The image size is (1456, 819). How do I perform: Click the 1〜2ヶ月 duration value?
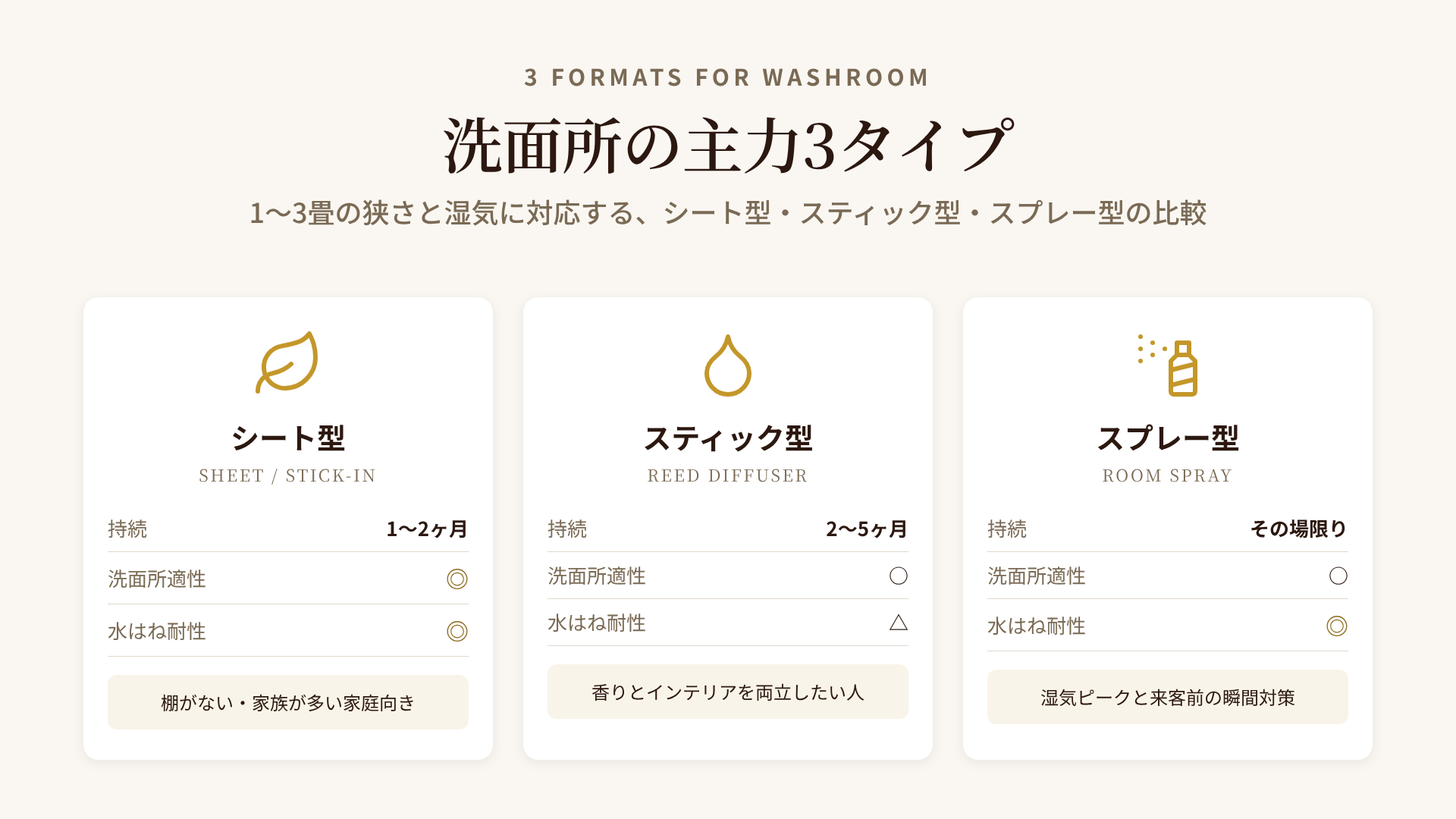pyautogui.click(x=427, y=529)
